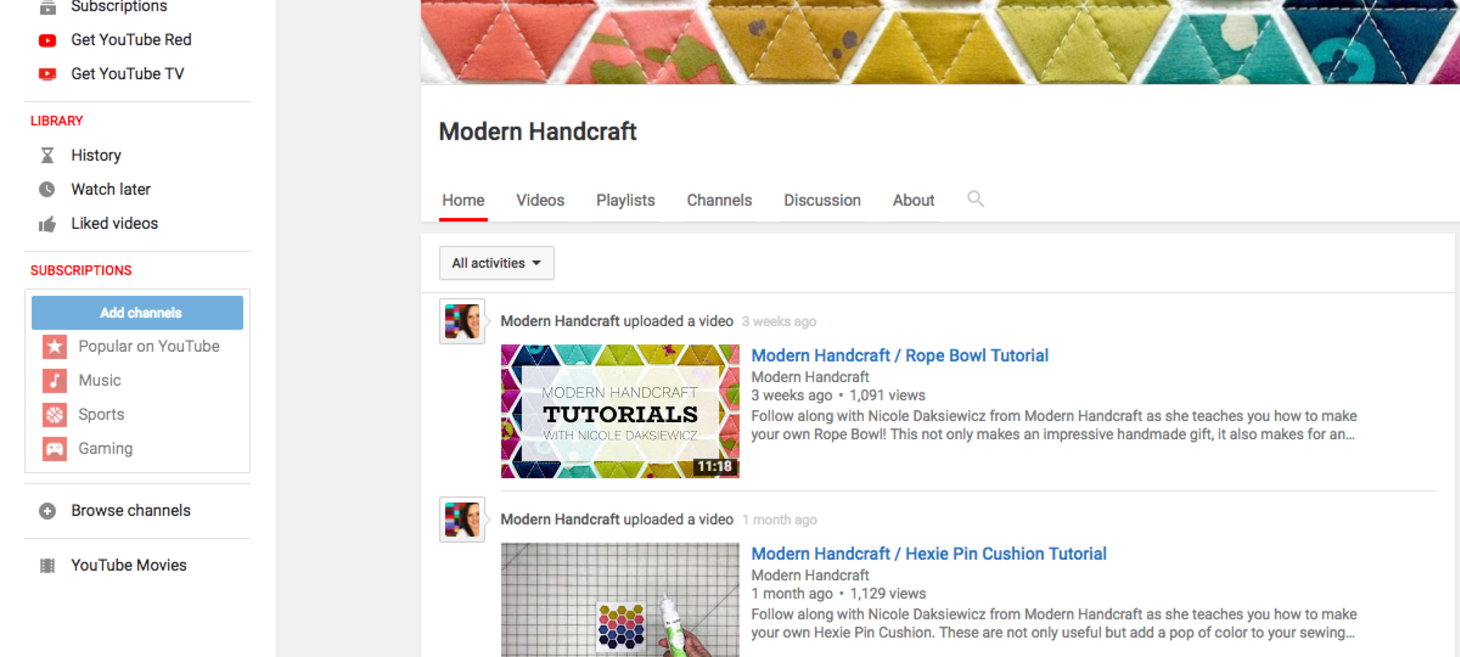1460x657 pixels.
Task: Open Get YouTube Red link
Action: coord(131,40)
